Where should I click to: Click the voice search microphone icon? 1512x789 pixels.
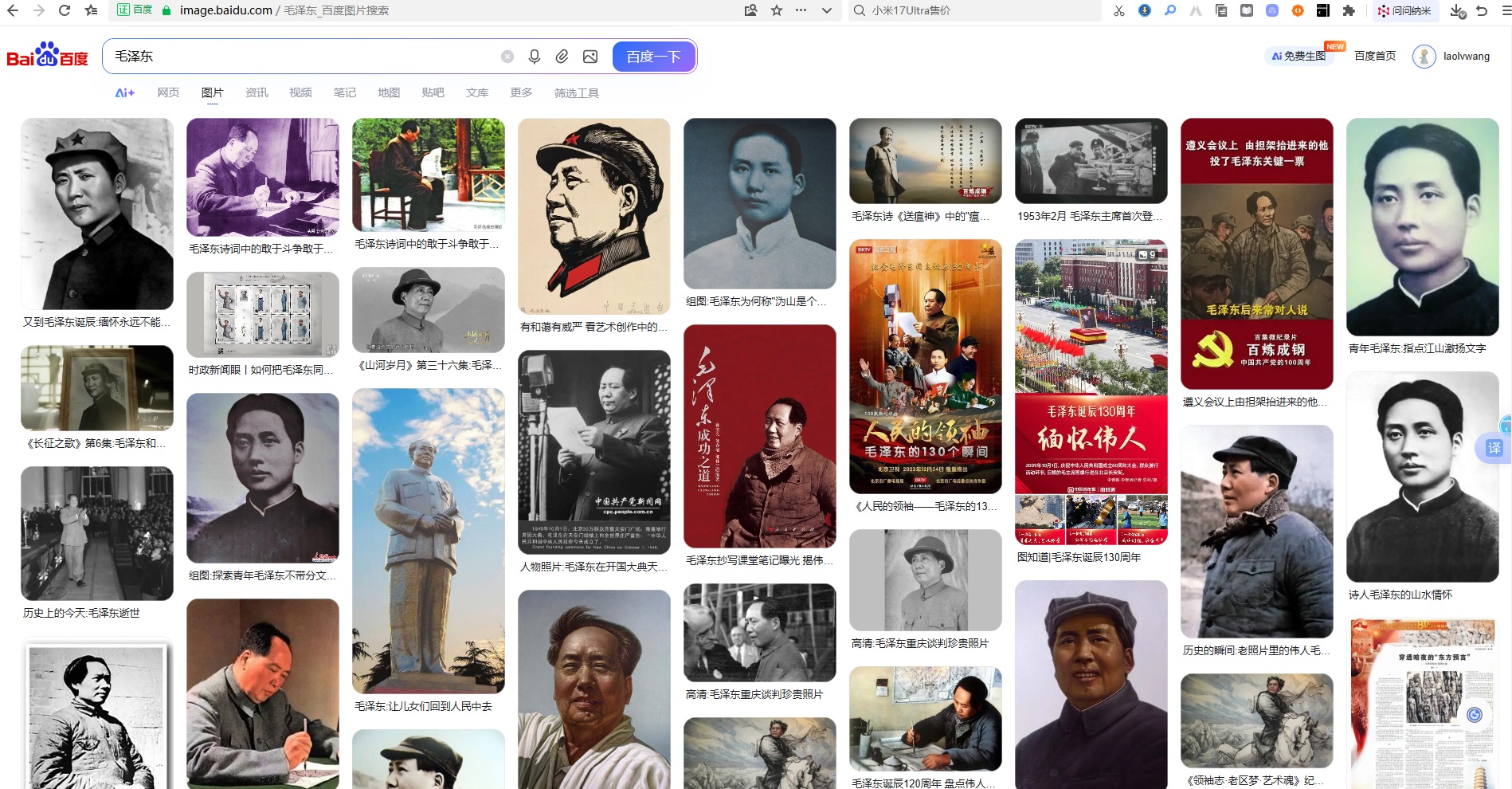click(535, 57)
